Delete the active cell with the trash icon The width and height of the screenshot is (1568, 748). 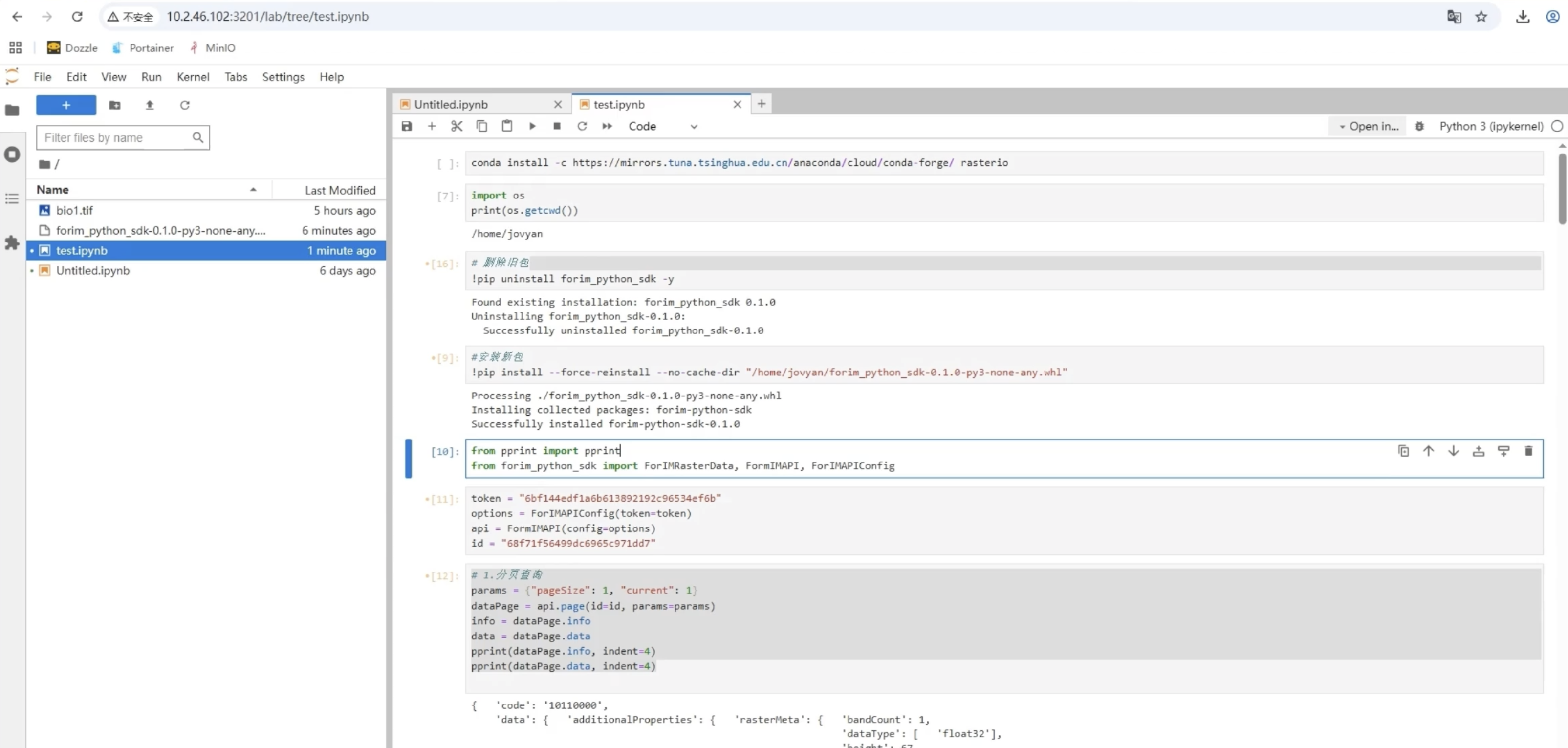1528,451
